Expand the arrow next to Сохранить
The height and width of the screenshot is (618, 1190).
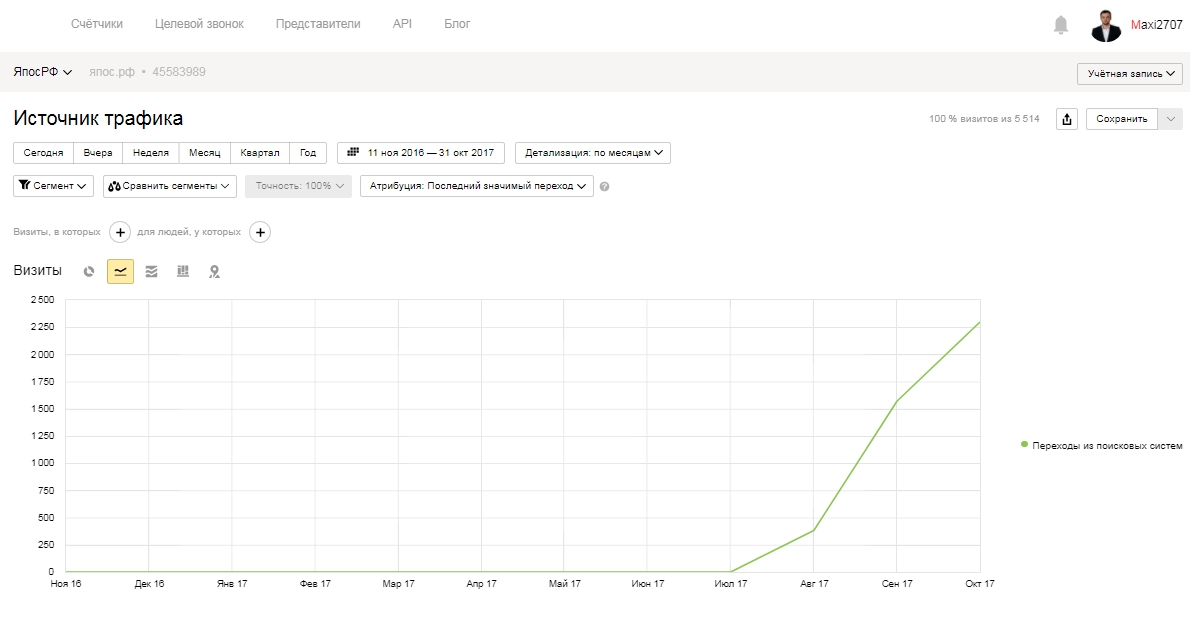pos(1170,119)
